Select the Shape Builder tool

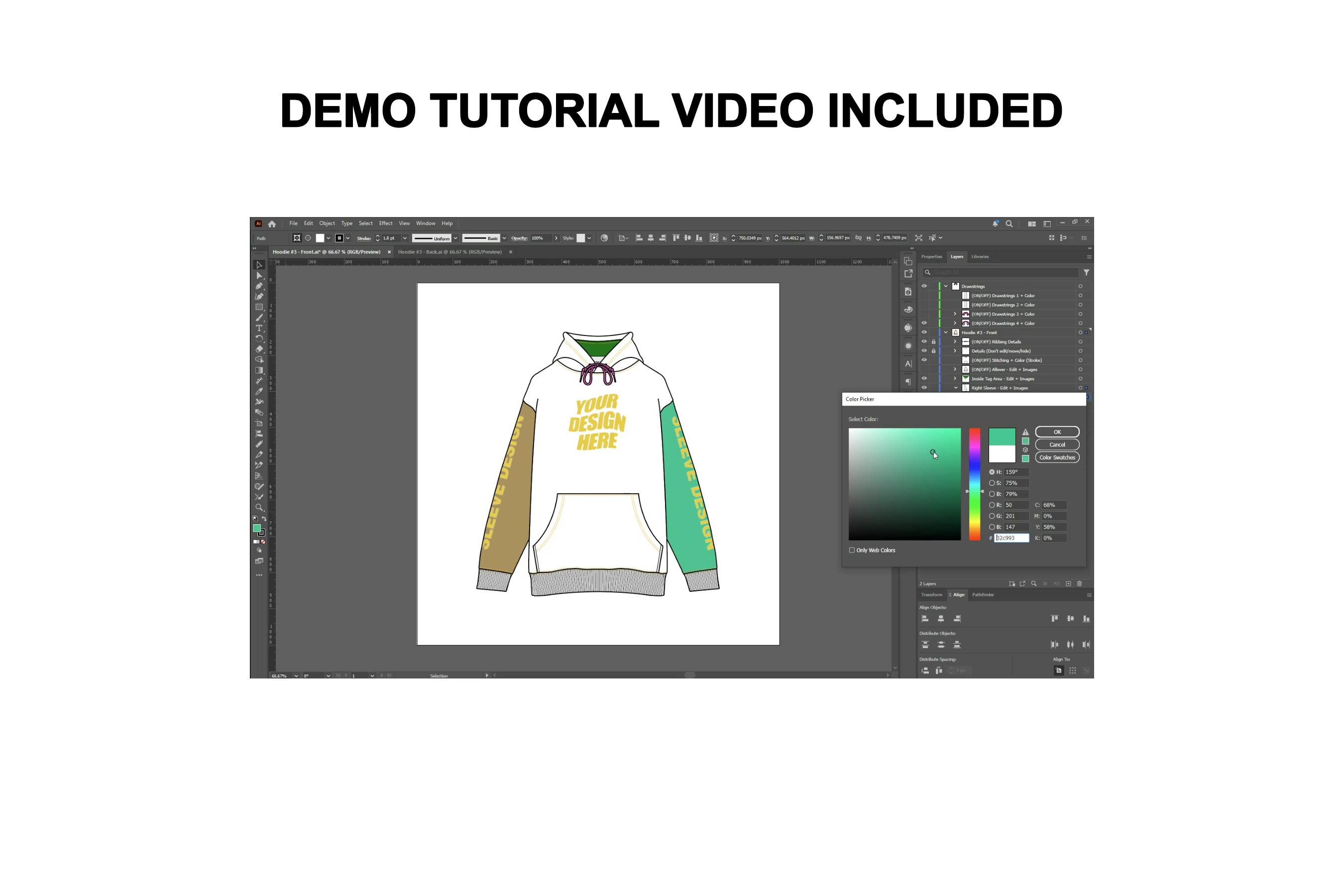pos(259,359)
